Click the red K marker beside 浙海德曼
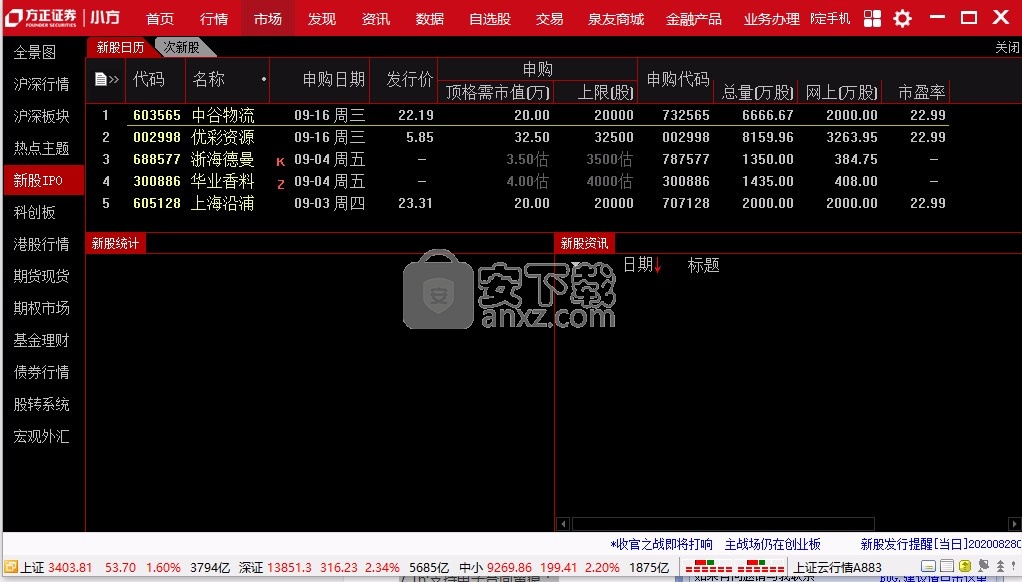Viewport: 1022px width, 582px height. tap(280, 160)
